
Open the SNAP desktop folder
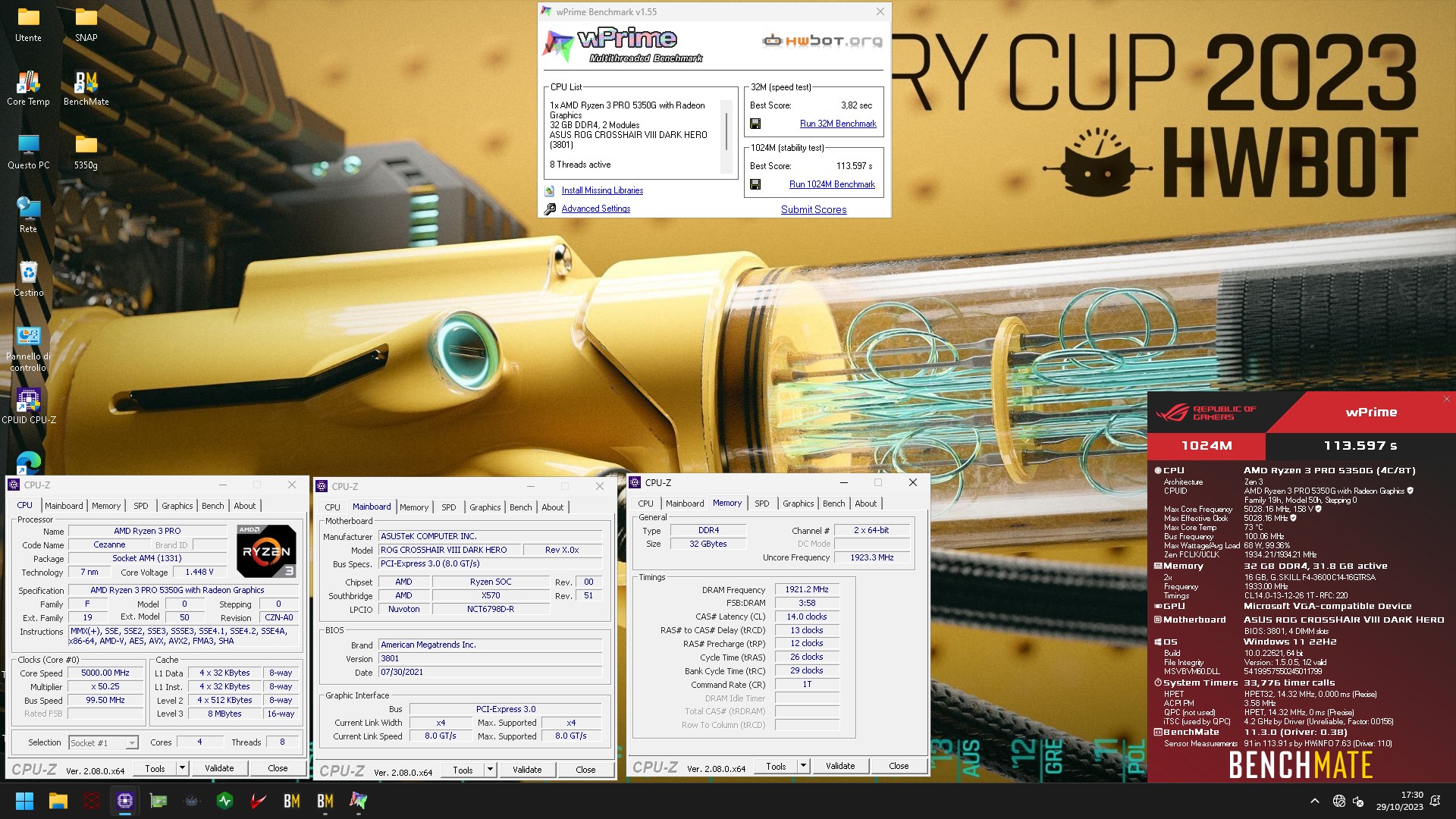coord(86,24)
